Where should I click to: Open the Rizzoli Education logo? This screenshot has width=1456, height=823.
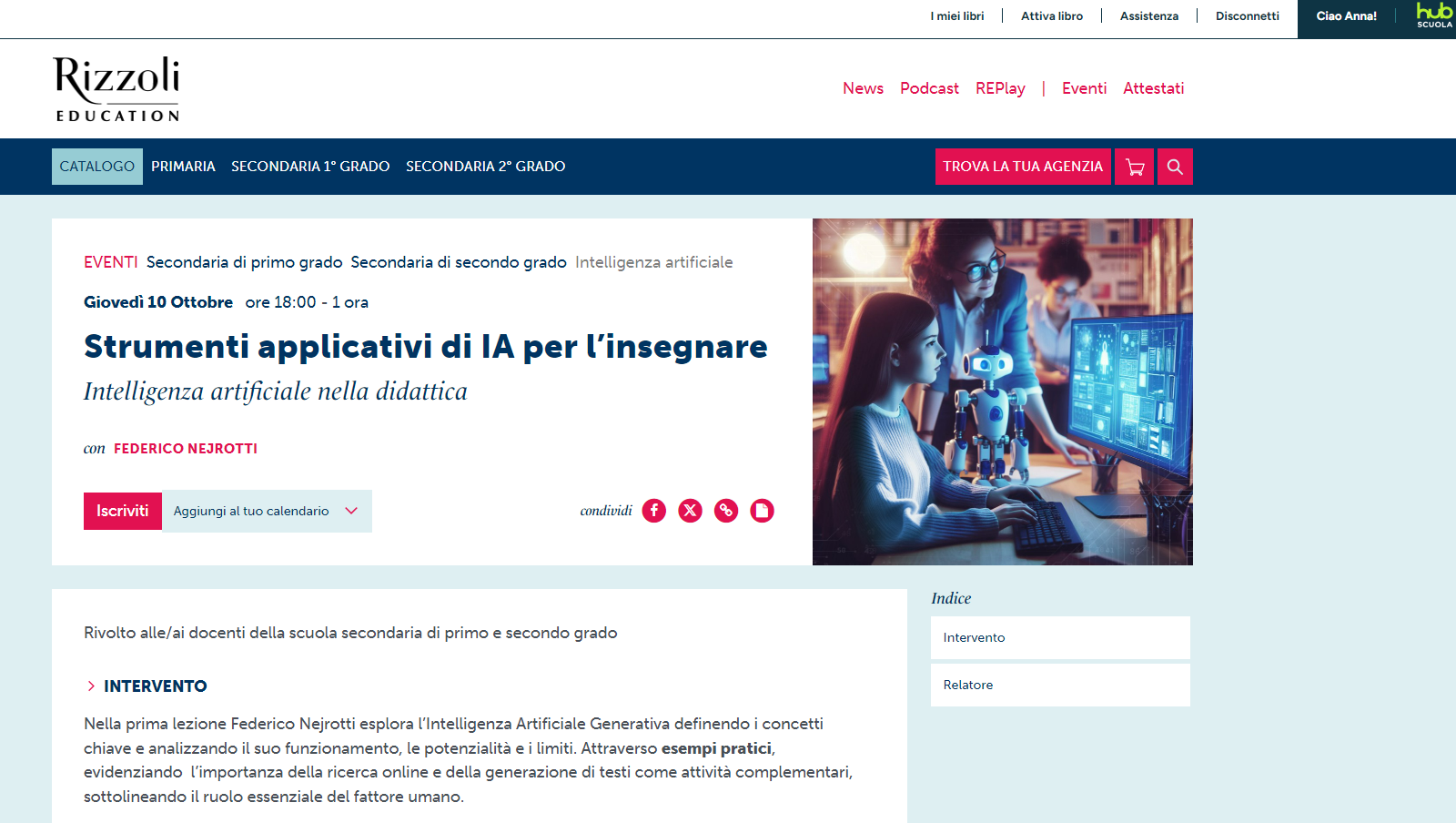pyautogui.click(x=116, y=88)
